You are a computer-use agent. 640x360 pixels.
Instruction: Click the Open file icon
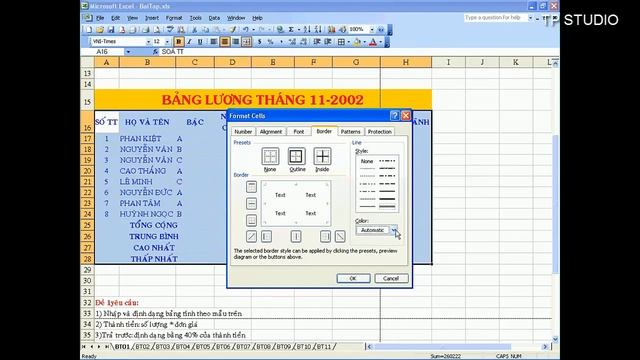[x=100, y=30]
